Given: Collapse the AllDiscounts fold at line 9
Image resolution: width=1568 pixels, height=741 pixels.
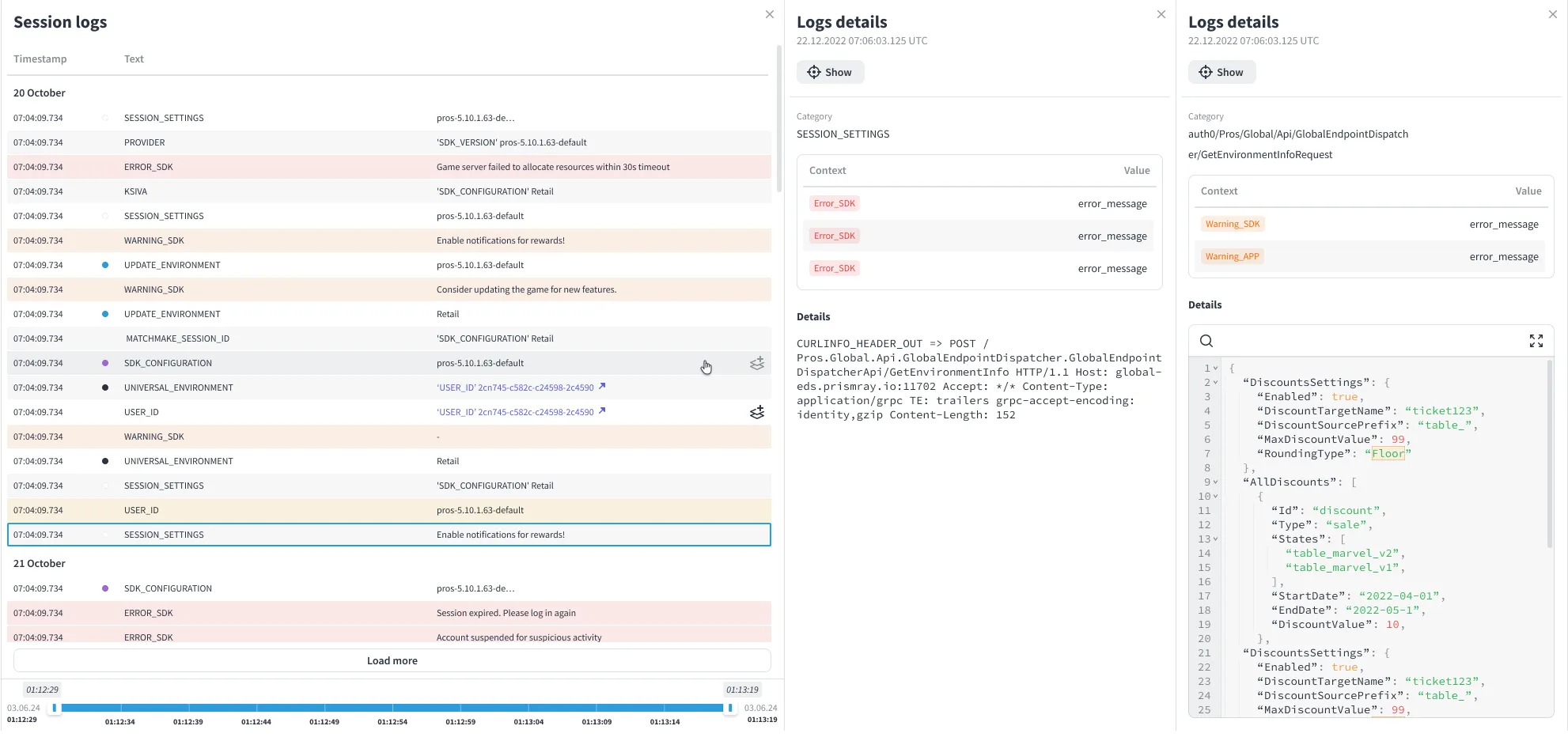Looking at the screenshot, I should [1216, 482].
